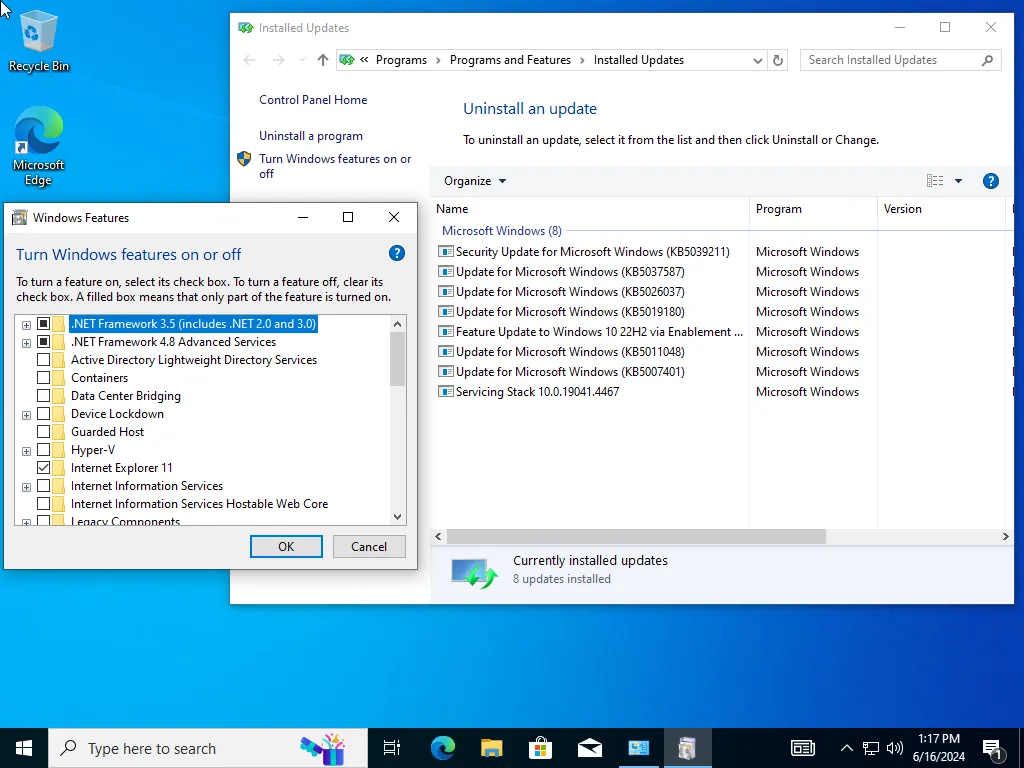Image resolution: width=1024 pixels, height=768 pixels.
Task: Click the horizontal scrollbar in Installed Updates
Action: 636,536
